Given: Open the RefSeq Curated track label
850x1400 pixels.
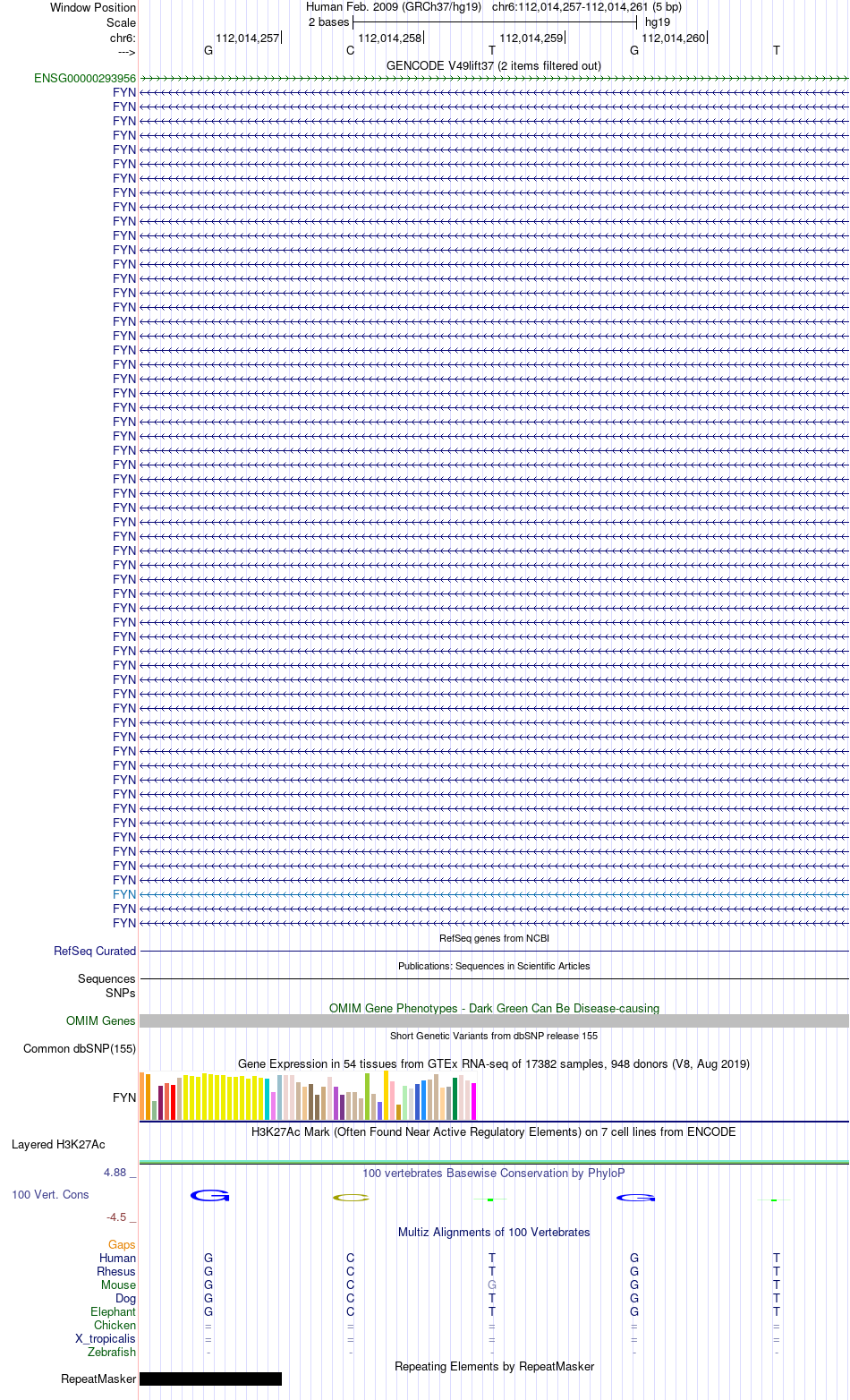Looking at the screenshot, I should (95, 952).
